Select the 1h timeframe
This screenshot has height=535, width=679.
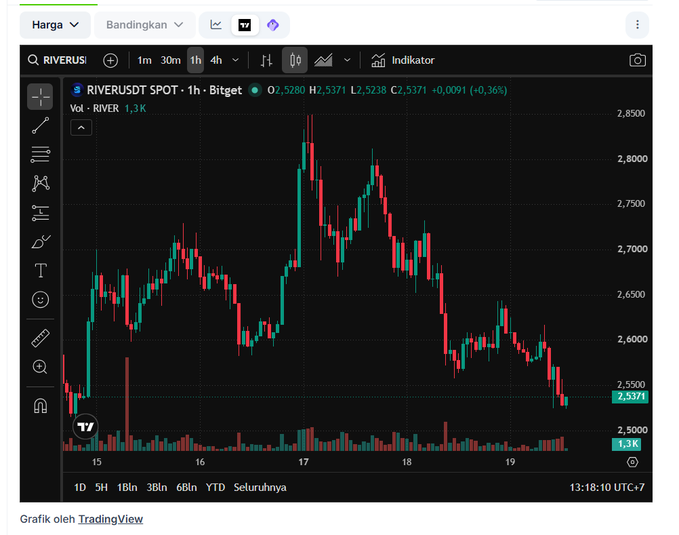coord(195,60)
